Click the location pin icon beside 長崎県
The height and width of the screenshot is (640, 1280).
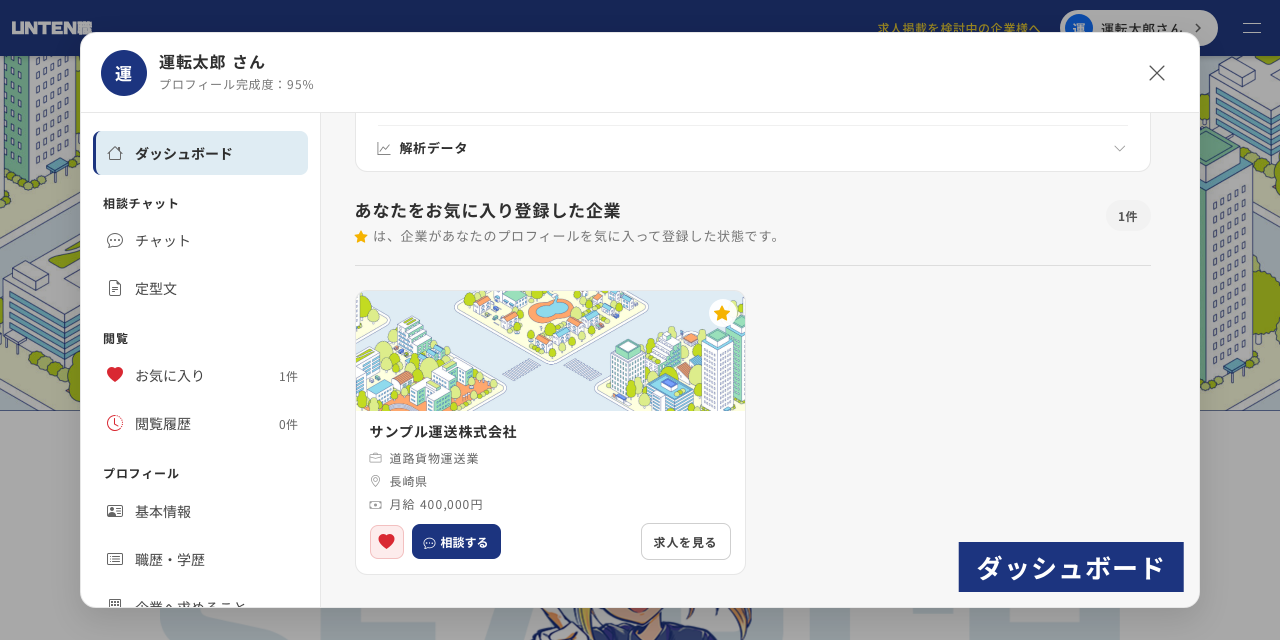coord(376,481)
